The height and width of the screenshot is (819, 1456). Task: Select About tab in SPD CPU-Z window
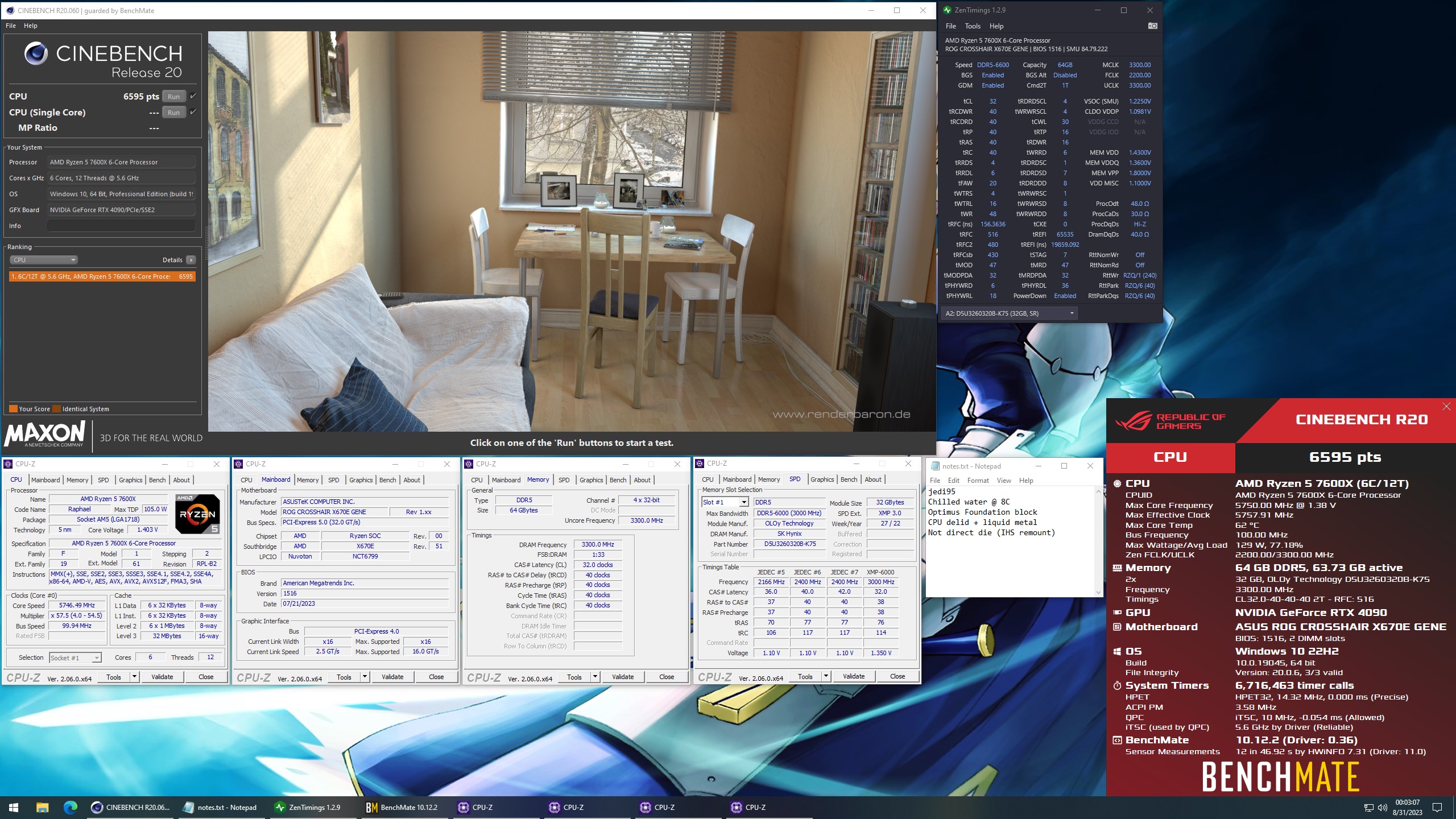click(x=873, y=479)
